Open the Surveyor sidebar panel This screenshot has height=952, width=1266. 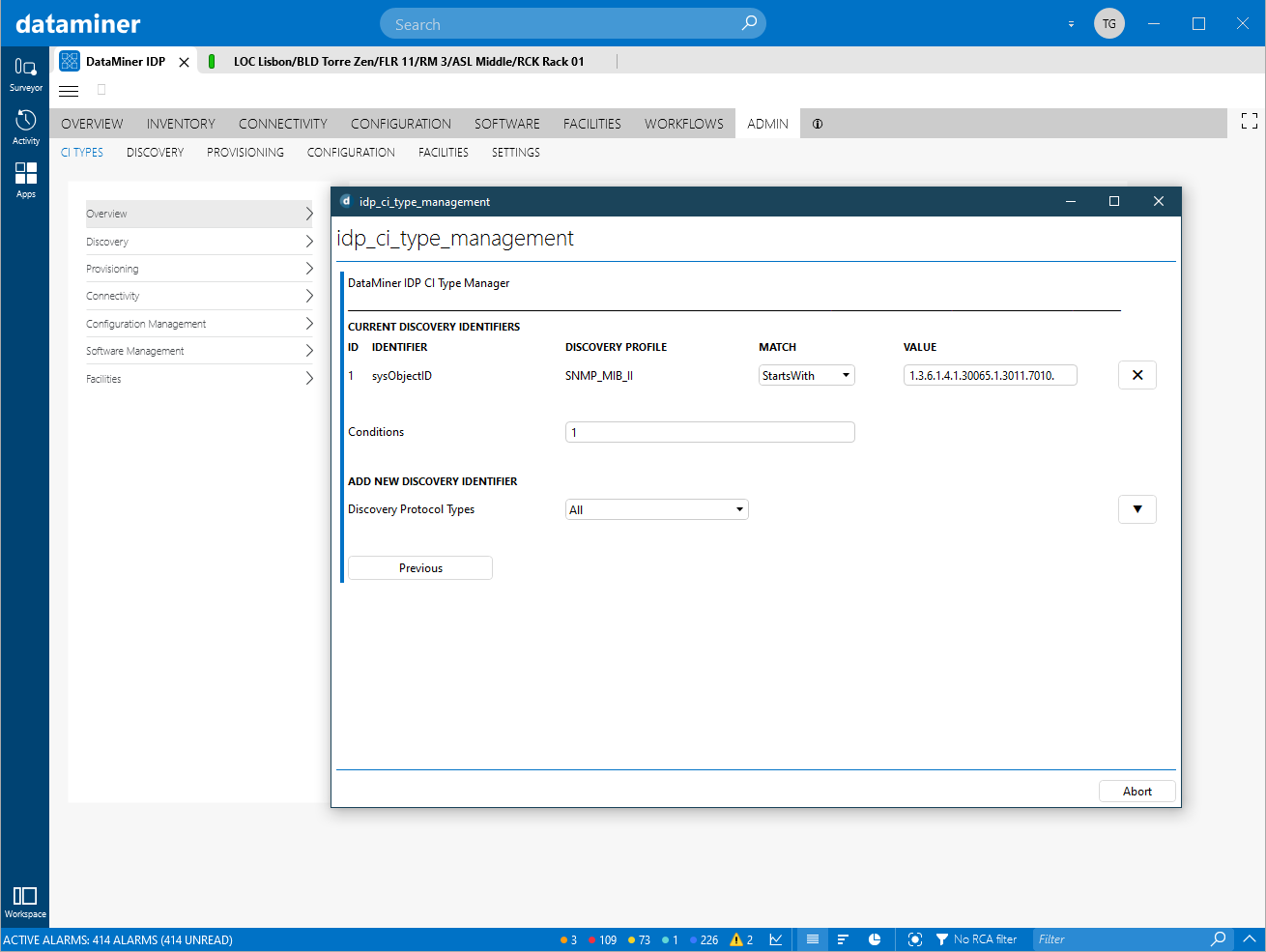[x=25, y=74]
